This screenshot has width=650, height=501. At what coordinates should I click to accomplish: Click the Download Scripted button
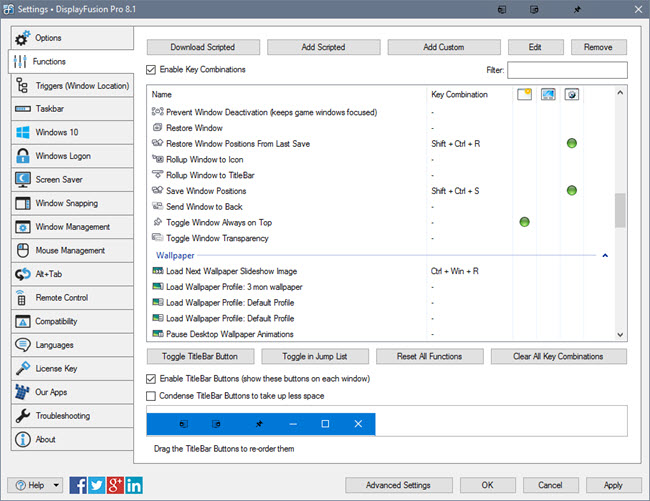(x=203, y=47)
